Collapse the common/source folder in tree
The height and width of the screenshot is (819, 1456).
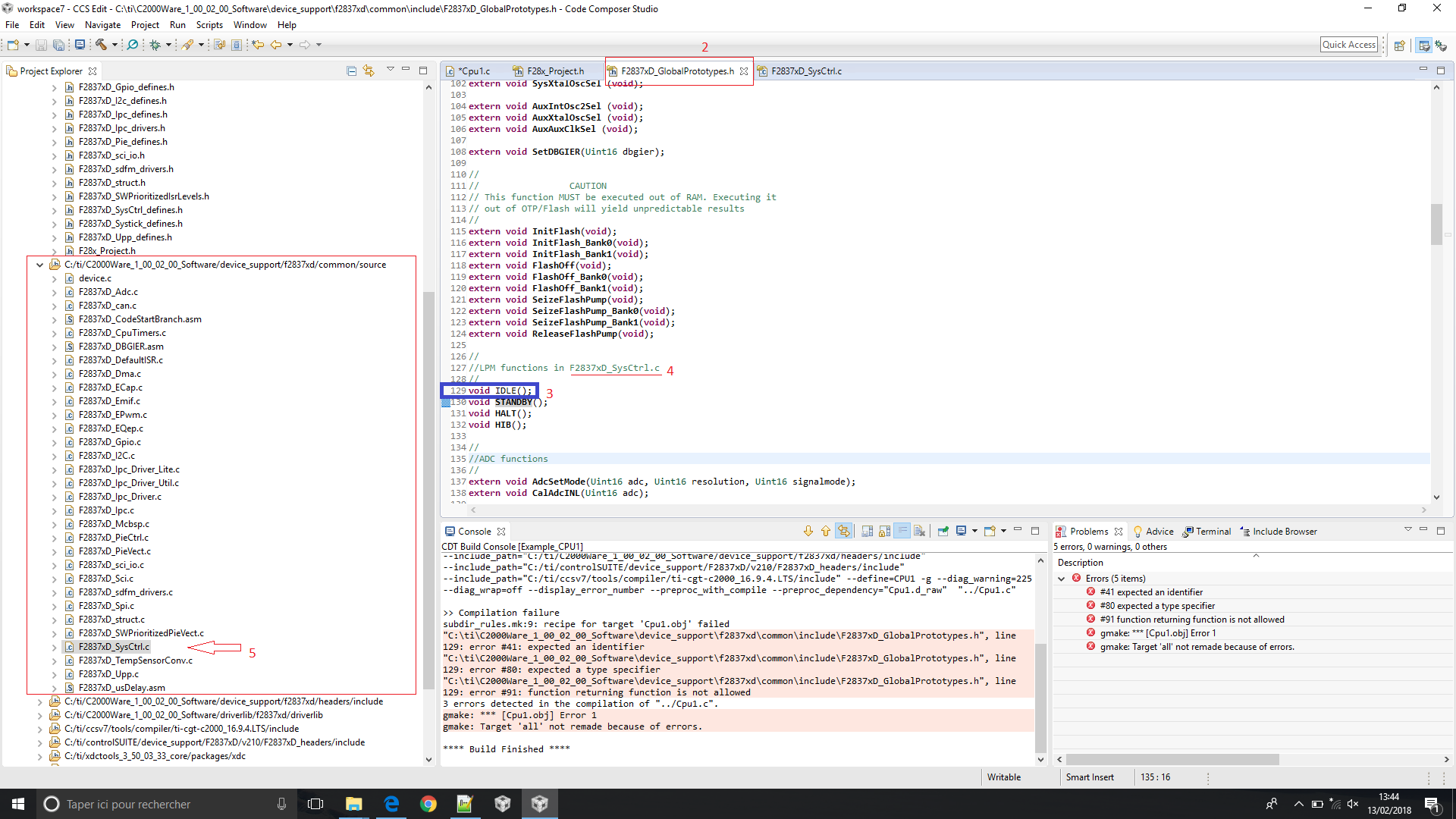pyautogui.click(x=40, y=265)
